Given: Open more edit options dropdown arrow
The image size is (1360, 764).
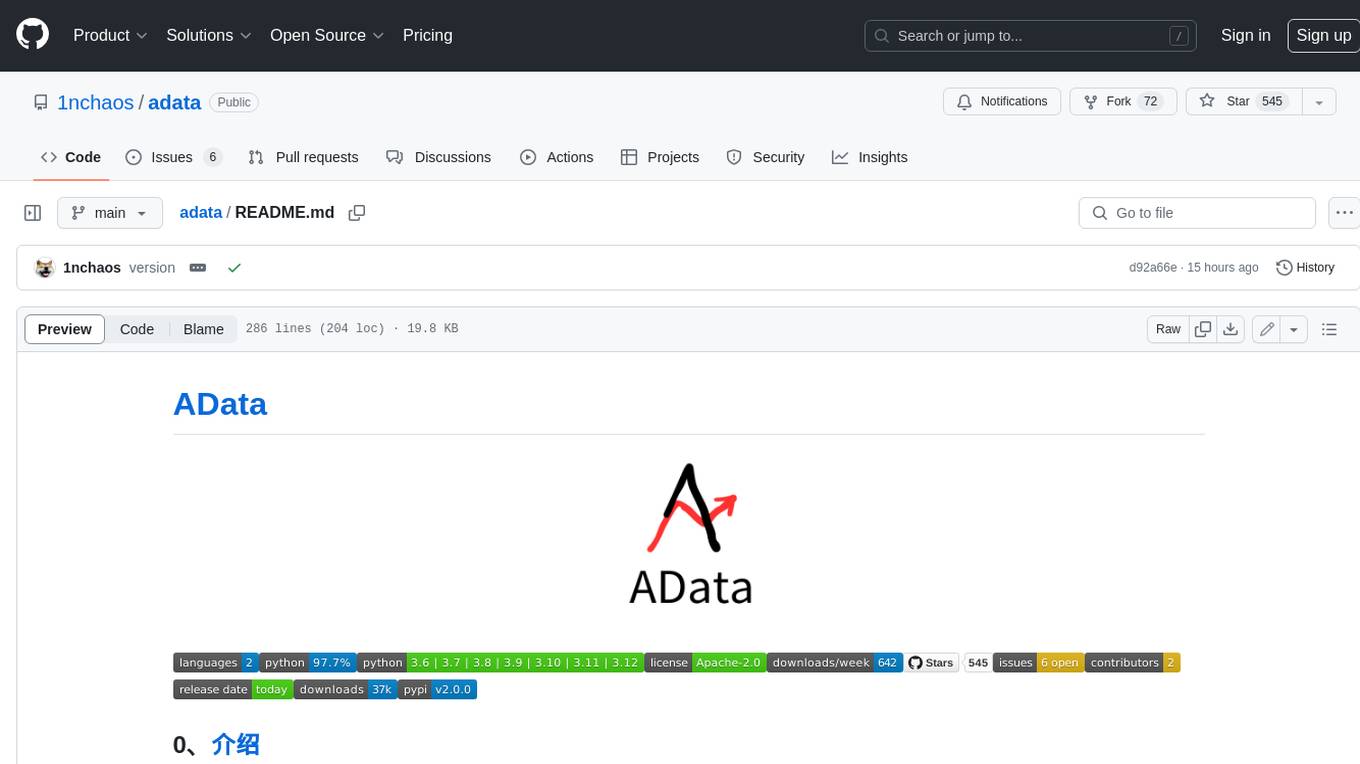Looking at the screenshot, I should pos(1294,329).
